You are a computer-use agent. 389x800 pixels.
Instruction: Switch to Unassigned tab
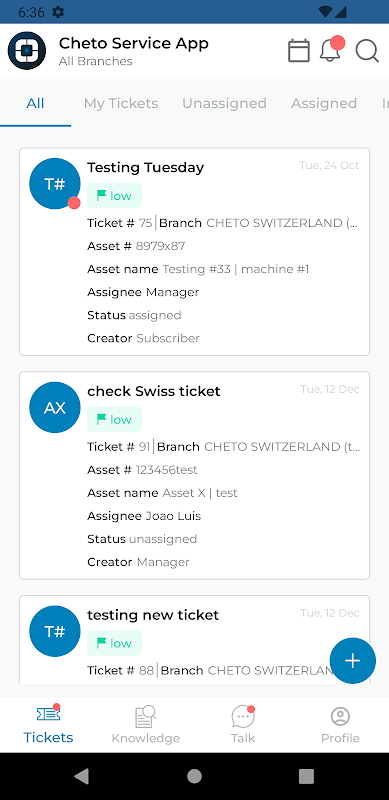click(225, 103)
